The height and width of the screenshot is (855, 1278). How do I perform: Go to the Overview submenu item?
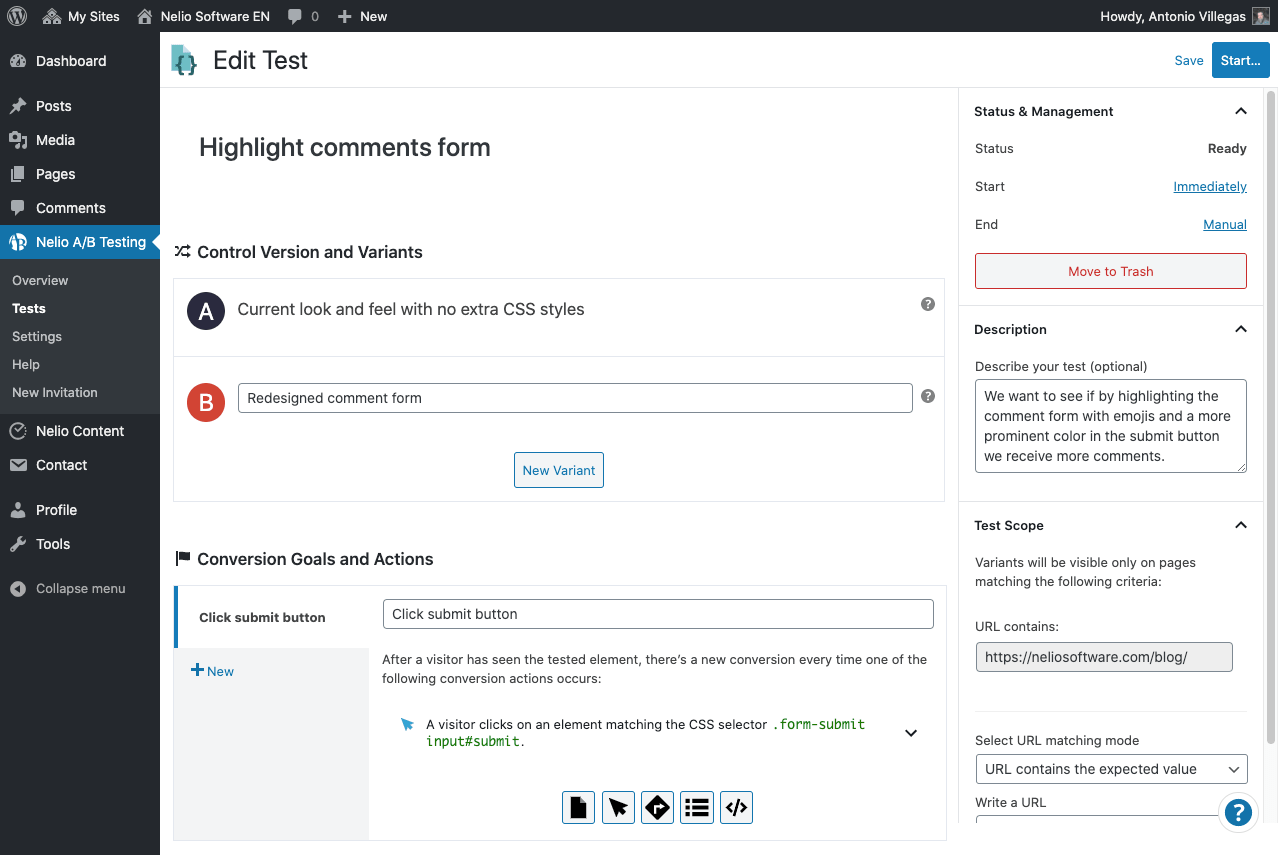pos(40,280)
